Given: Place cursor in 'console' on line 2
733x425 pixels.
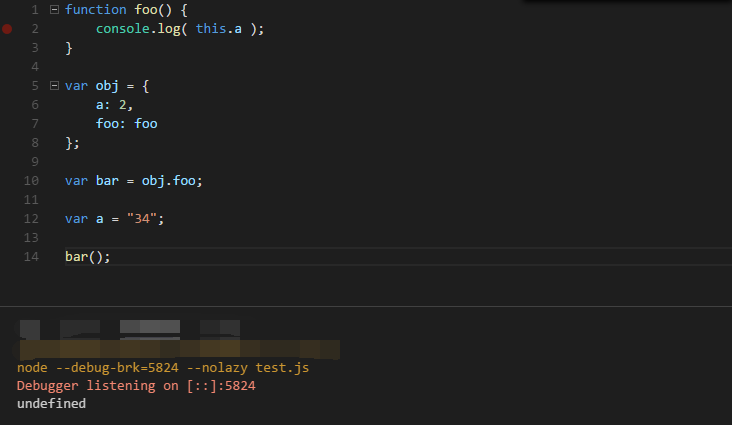Looking at the screenshot, I should (122, 29).
